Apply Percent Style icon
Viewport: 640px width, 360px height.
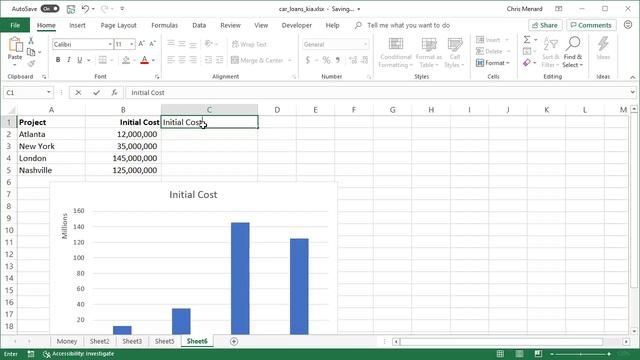point(326,60)
